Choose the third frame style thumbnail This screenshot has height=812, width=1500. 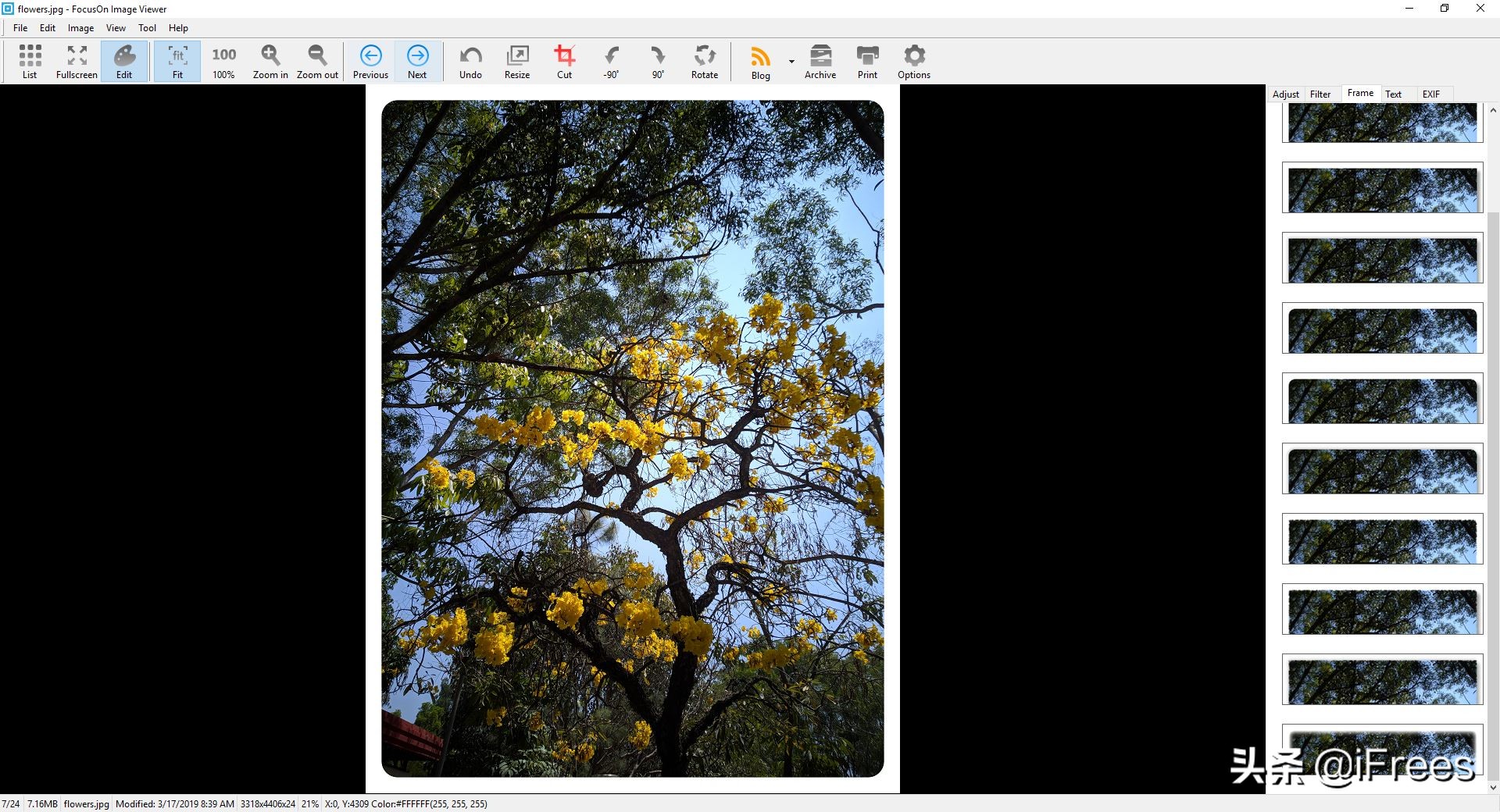(1382, 258)
